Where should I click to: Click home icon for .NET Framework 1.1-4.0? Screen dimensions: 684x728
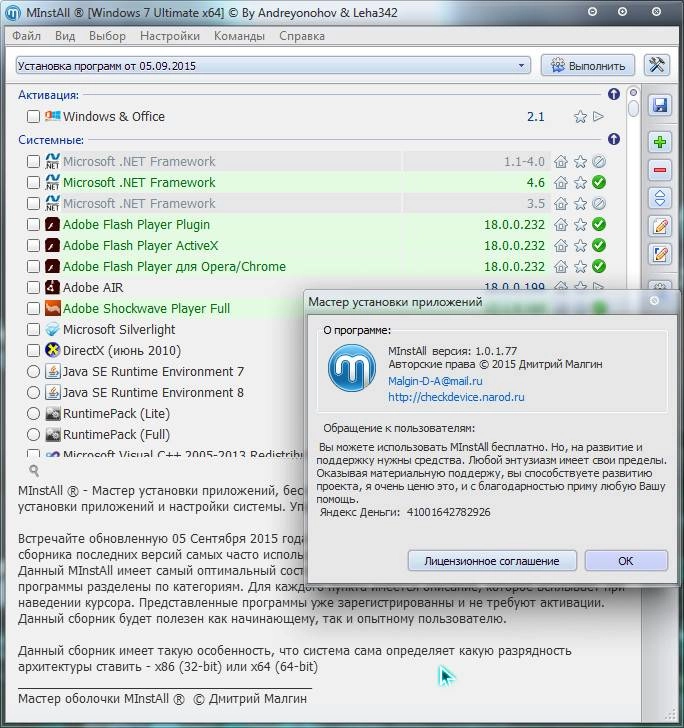(x=561, y=162)
